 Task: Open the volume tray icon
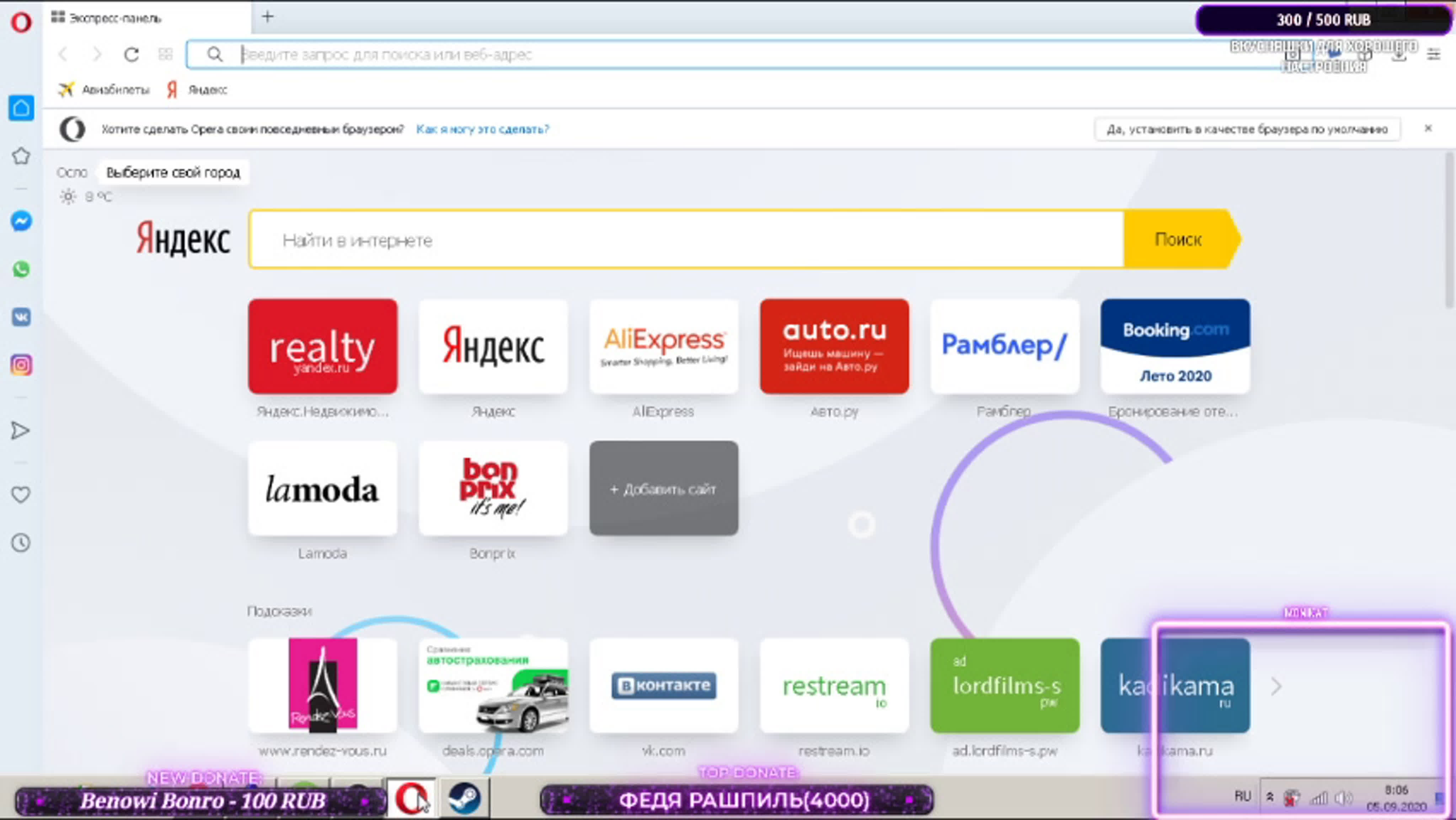coord(1343,798)
